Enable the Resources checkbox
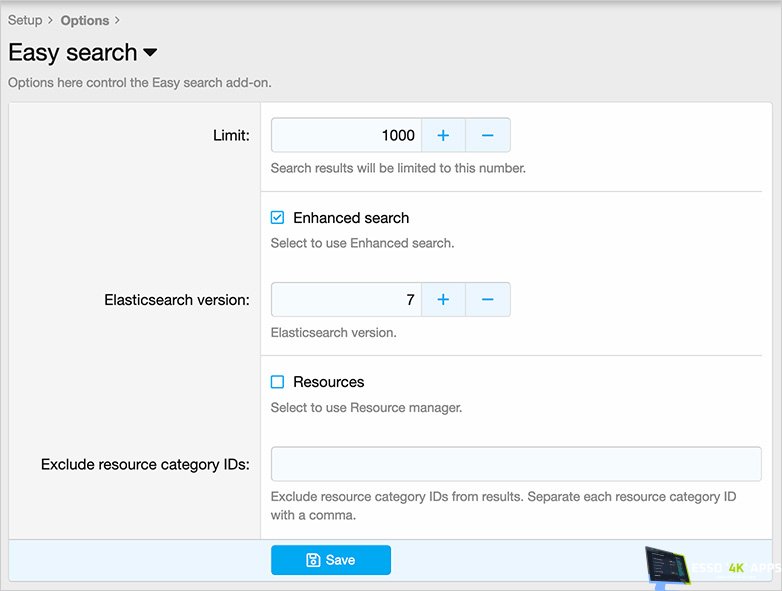 [x=277, y=382]
